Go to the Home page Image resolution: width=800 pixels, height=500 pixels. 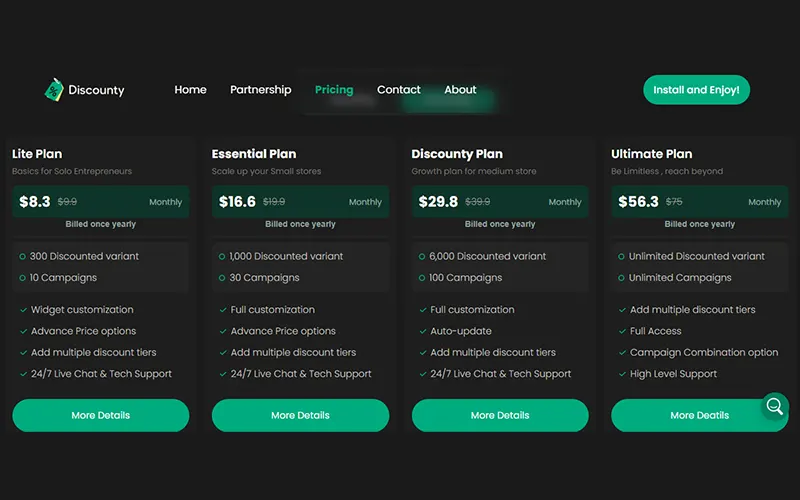click(190, 90)
